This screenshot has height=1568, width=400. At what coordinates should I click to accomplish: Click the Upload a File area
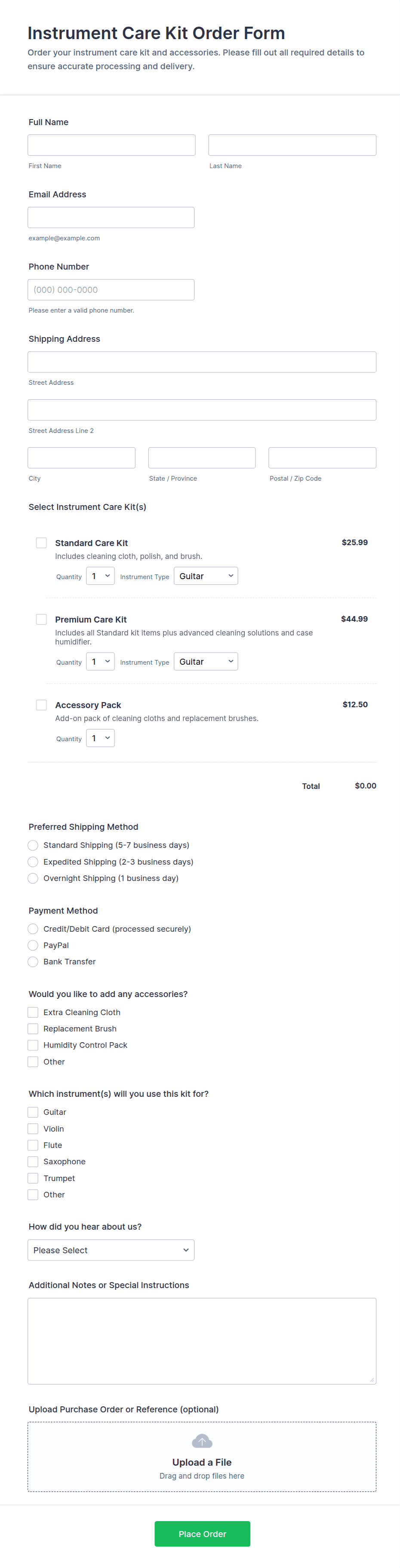tap(202, 1462)
